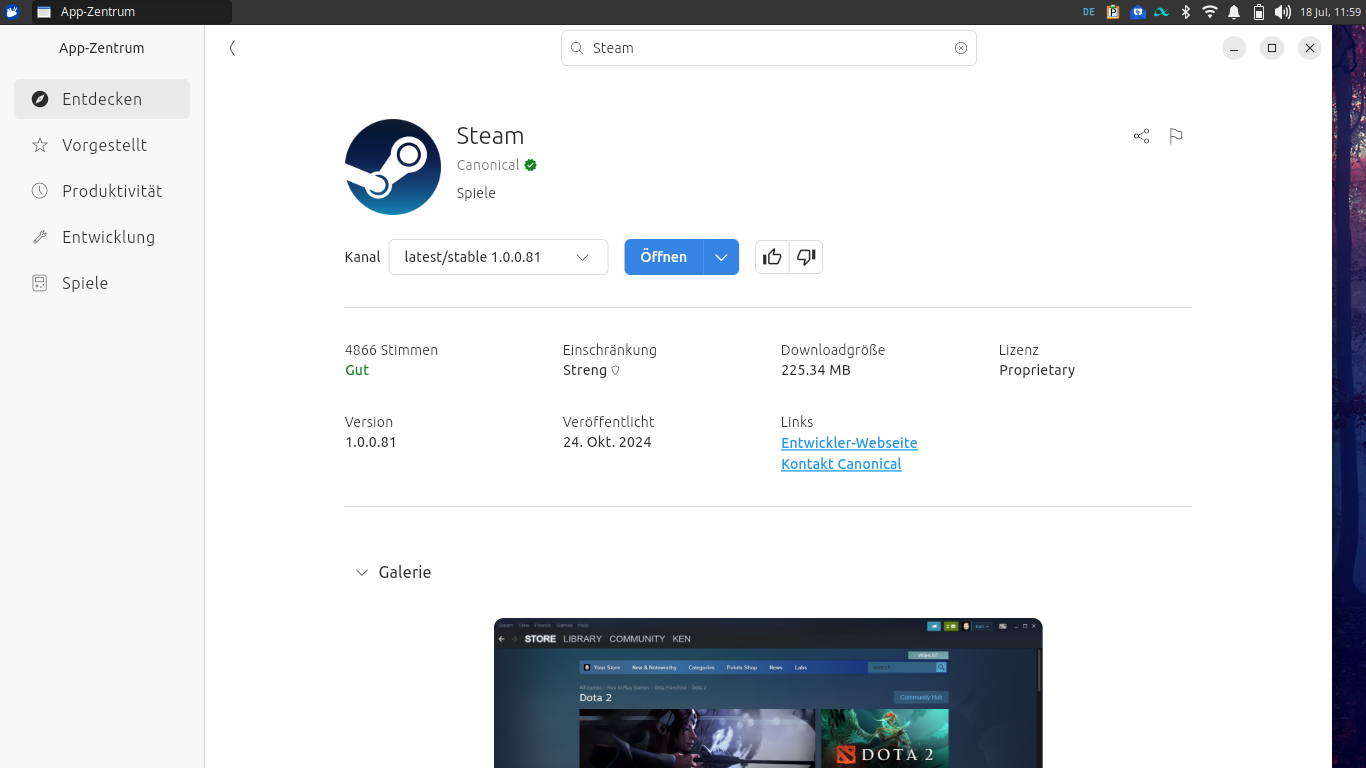Click the Spiele category label under Canonical
1366x768 pixels.
pos(476,193)
